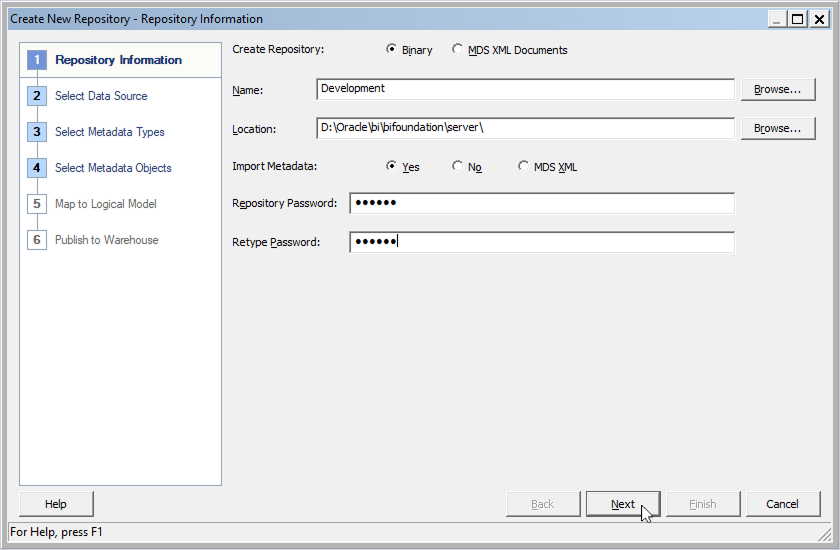Open step 3 Select Metadata Types

tap(109, 132)
